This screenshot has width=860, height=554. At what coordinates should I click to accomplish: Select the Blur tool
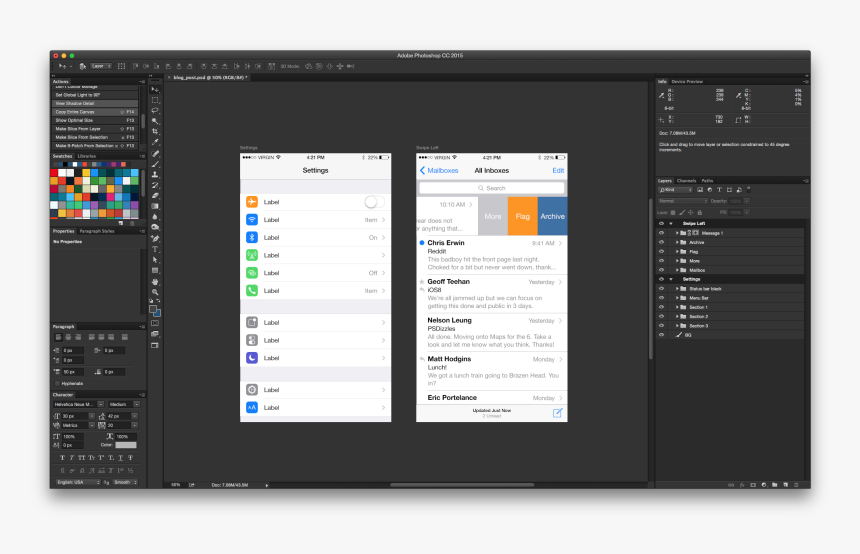click(x=155, y=217)
